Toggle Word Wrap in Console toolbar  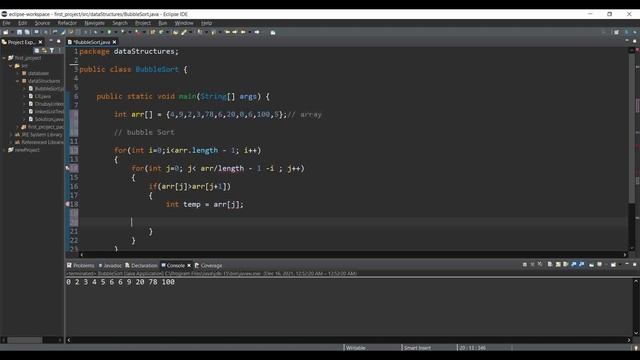pos(566,264)
